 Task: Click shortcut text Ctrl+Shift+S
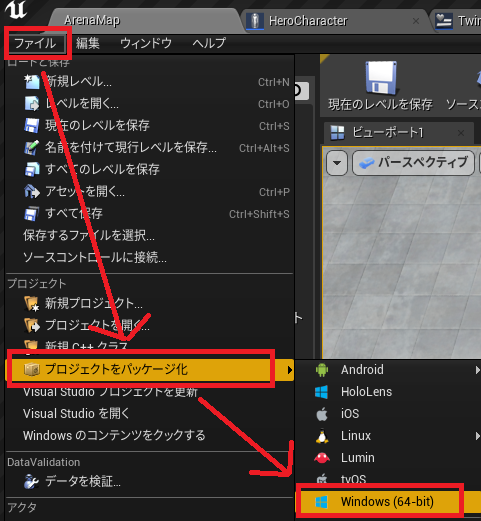(259, 214)
